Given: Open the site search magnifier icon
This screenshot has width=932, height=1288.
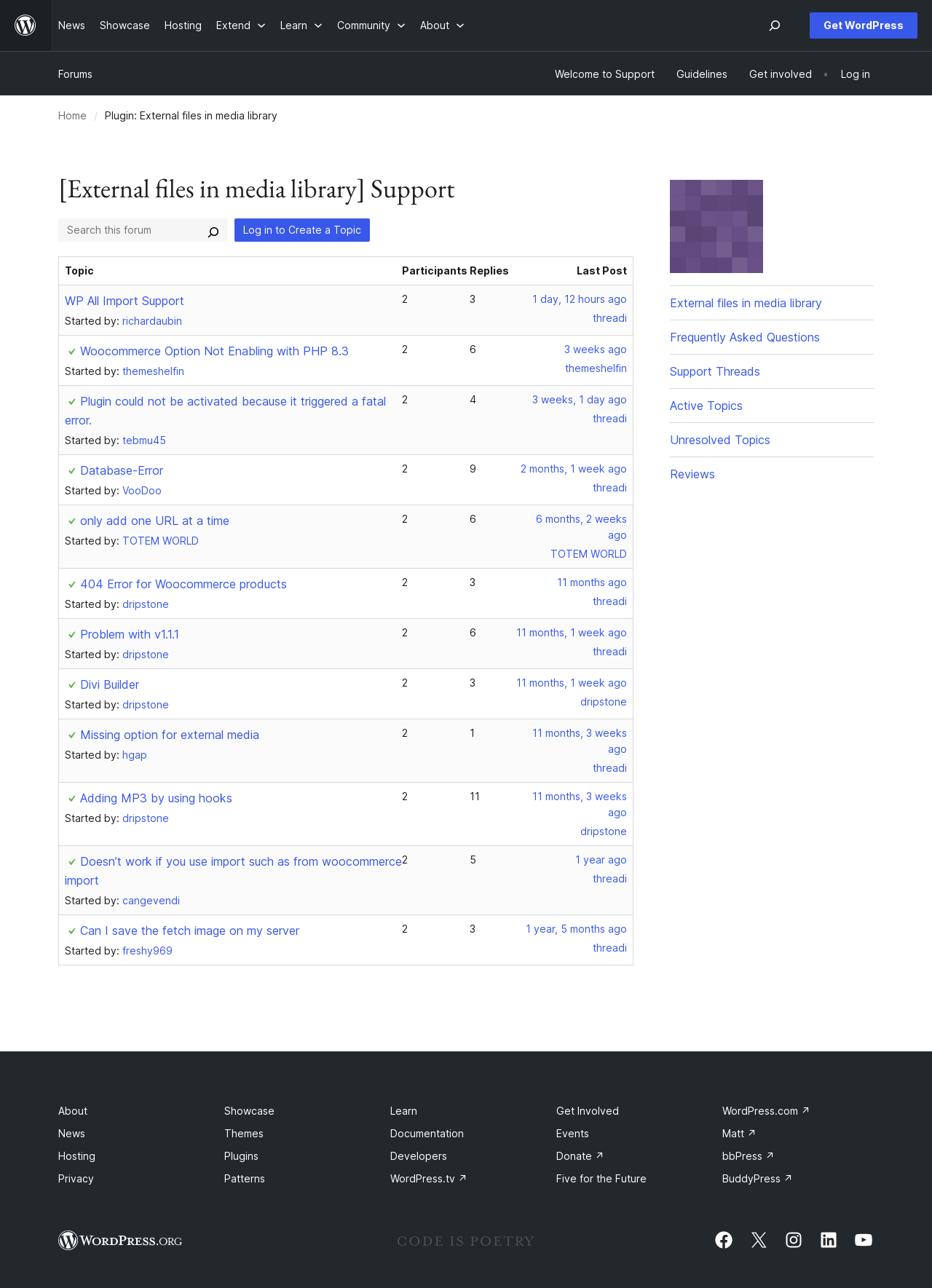Looking at the screenshot, I should pyautogui.click(x=775, y=25).
